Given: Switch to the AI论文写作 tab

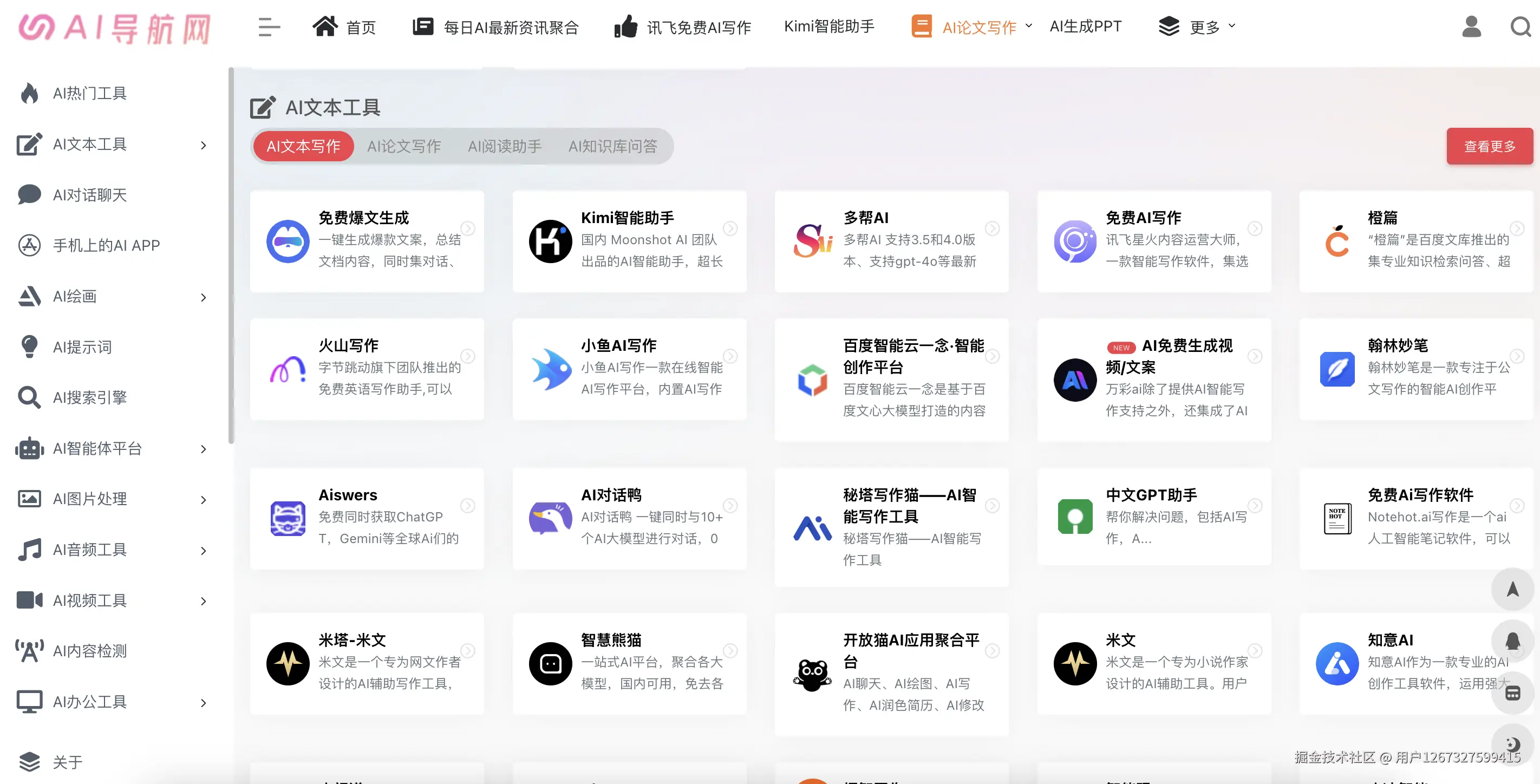Looking at the screenshot, I should [403, 146].
